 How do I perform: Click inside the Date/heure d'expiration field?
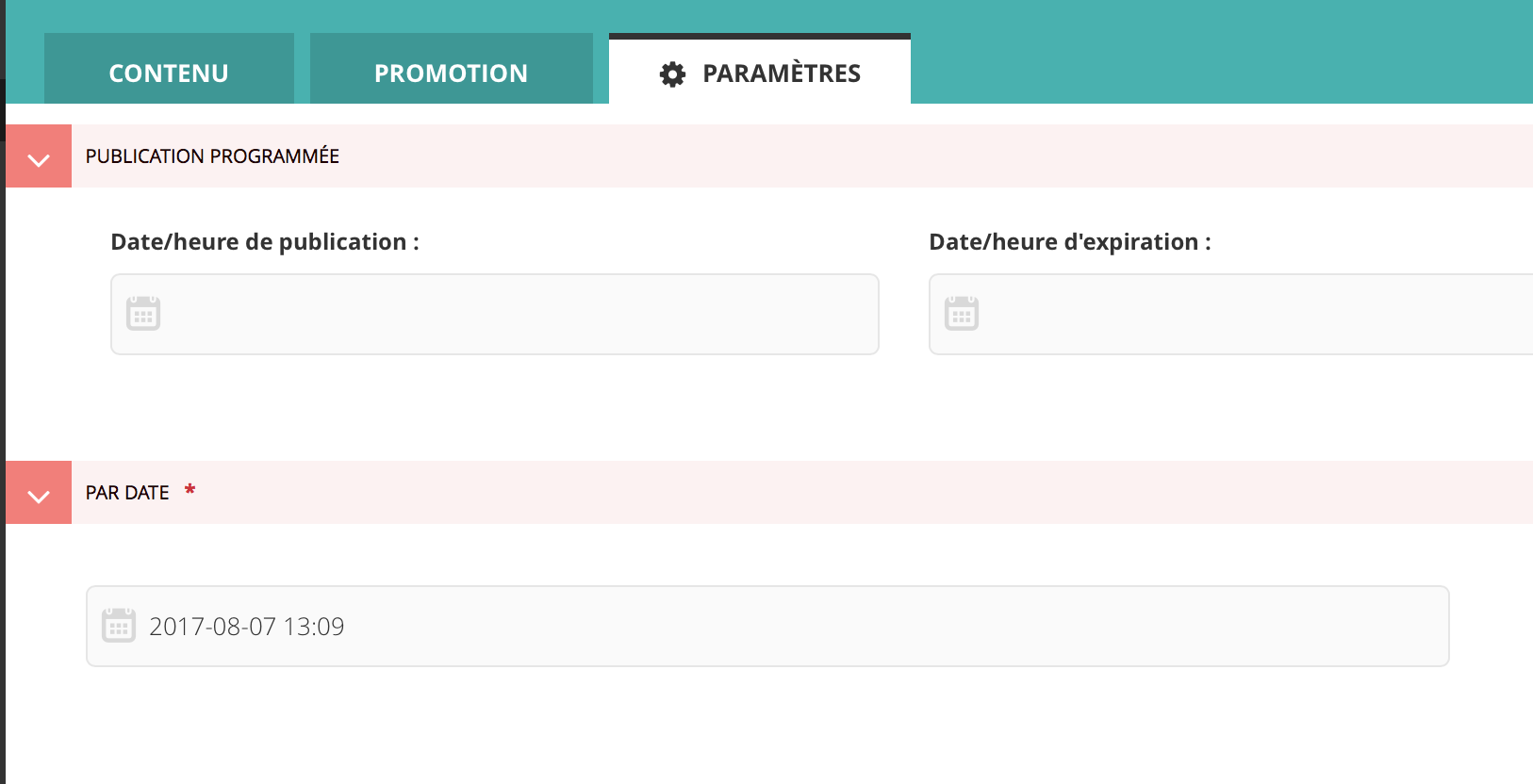click(x=1226, y=314)
